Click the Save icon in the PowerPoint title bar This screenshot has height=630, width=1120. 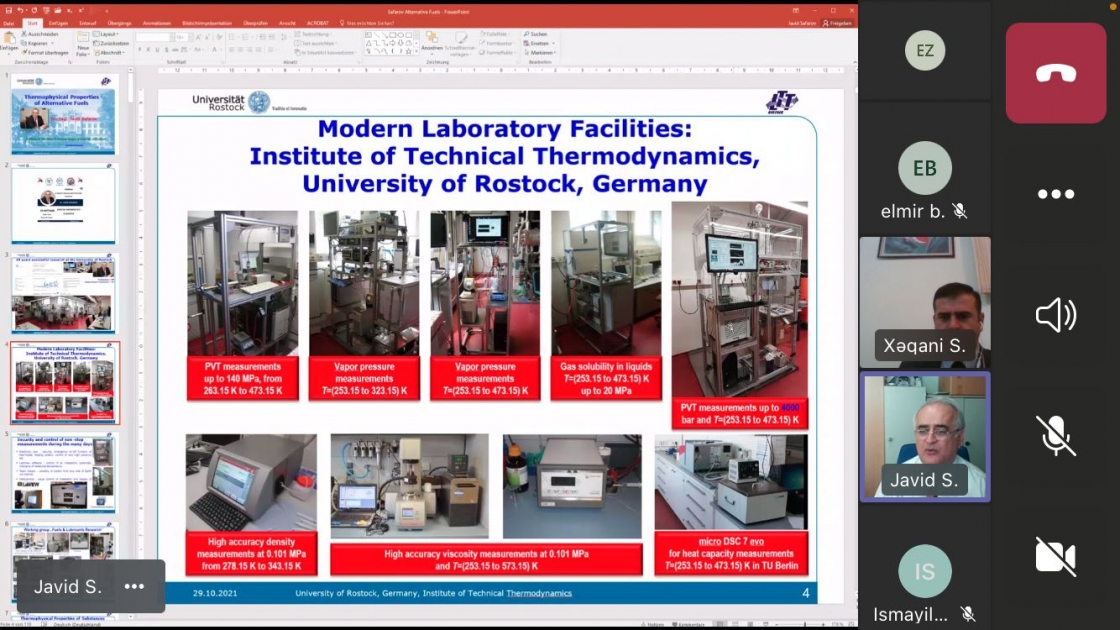point(9,11)
